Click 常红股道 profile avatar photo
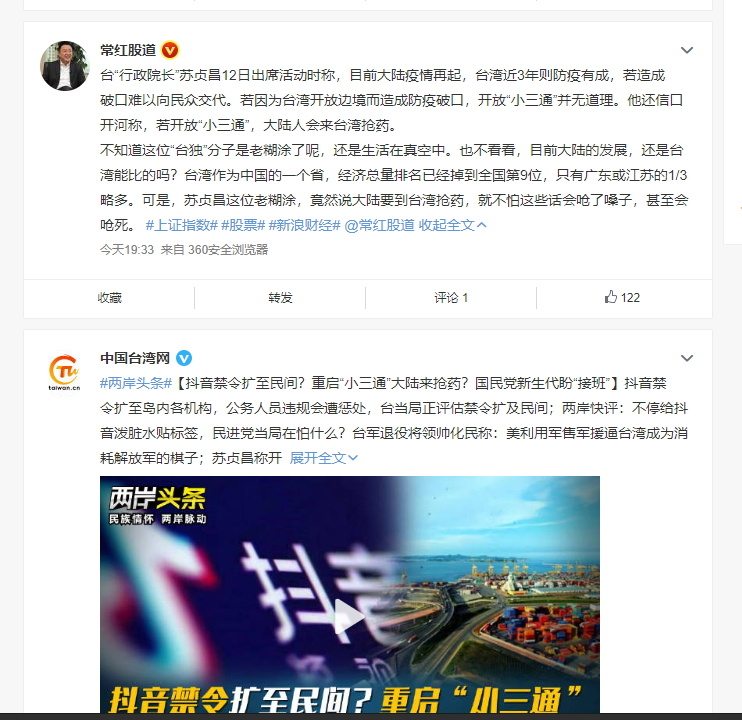Viewport: 742px width, 720px height. tap(65, 66)
